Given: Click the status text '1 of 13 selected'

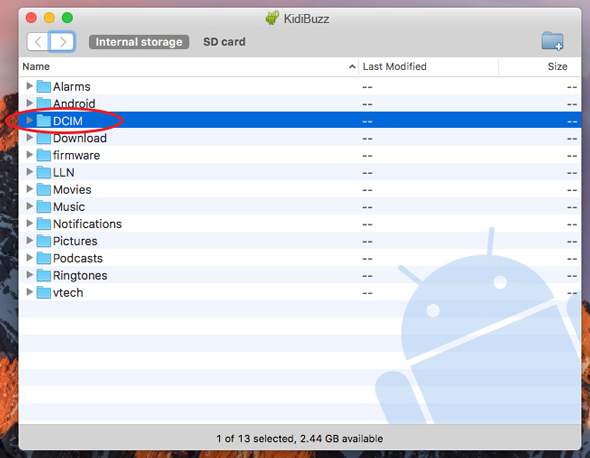Looking at the screenshot, I should click(x=255, y=439).
